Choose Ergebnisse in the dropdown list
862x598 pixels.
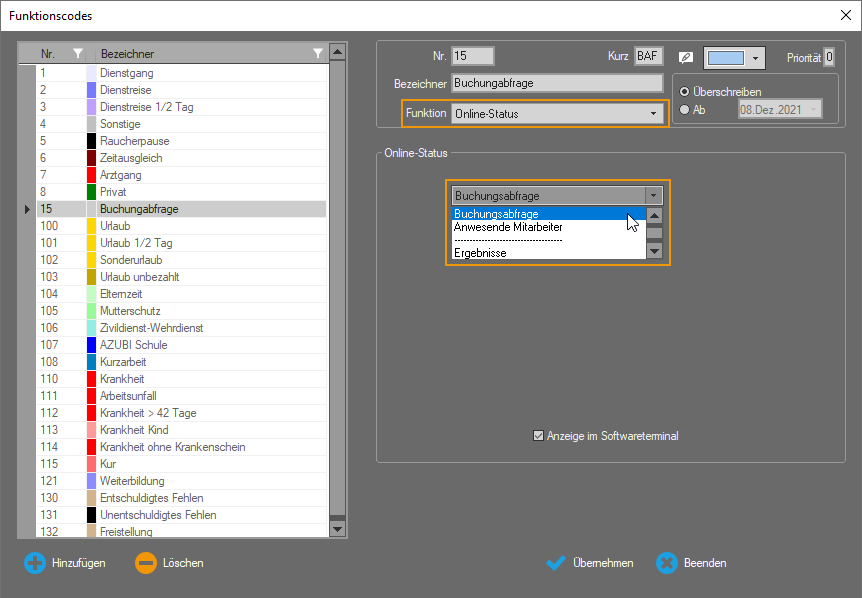(x=480, y=253)
